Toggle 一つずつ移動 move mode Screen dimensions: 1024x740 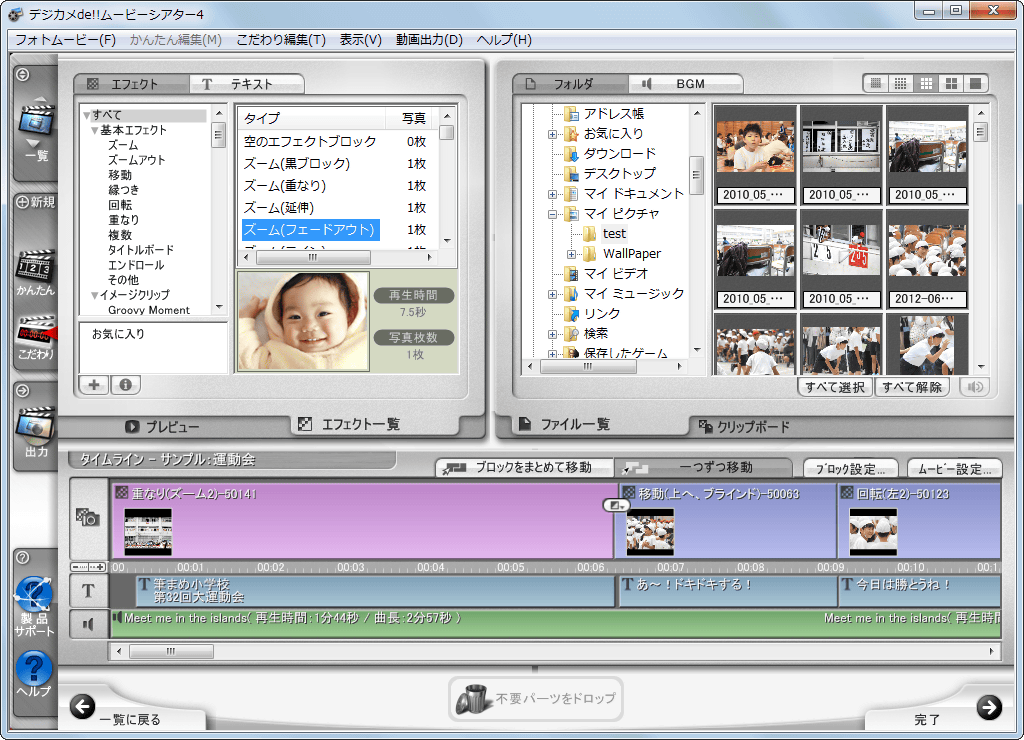pos(704,467)
